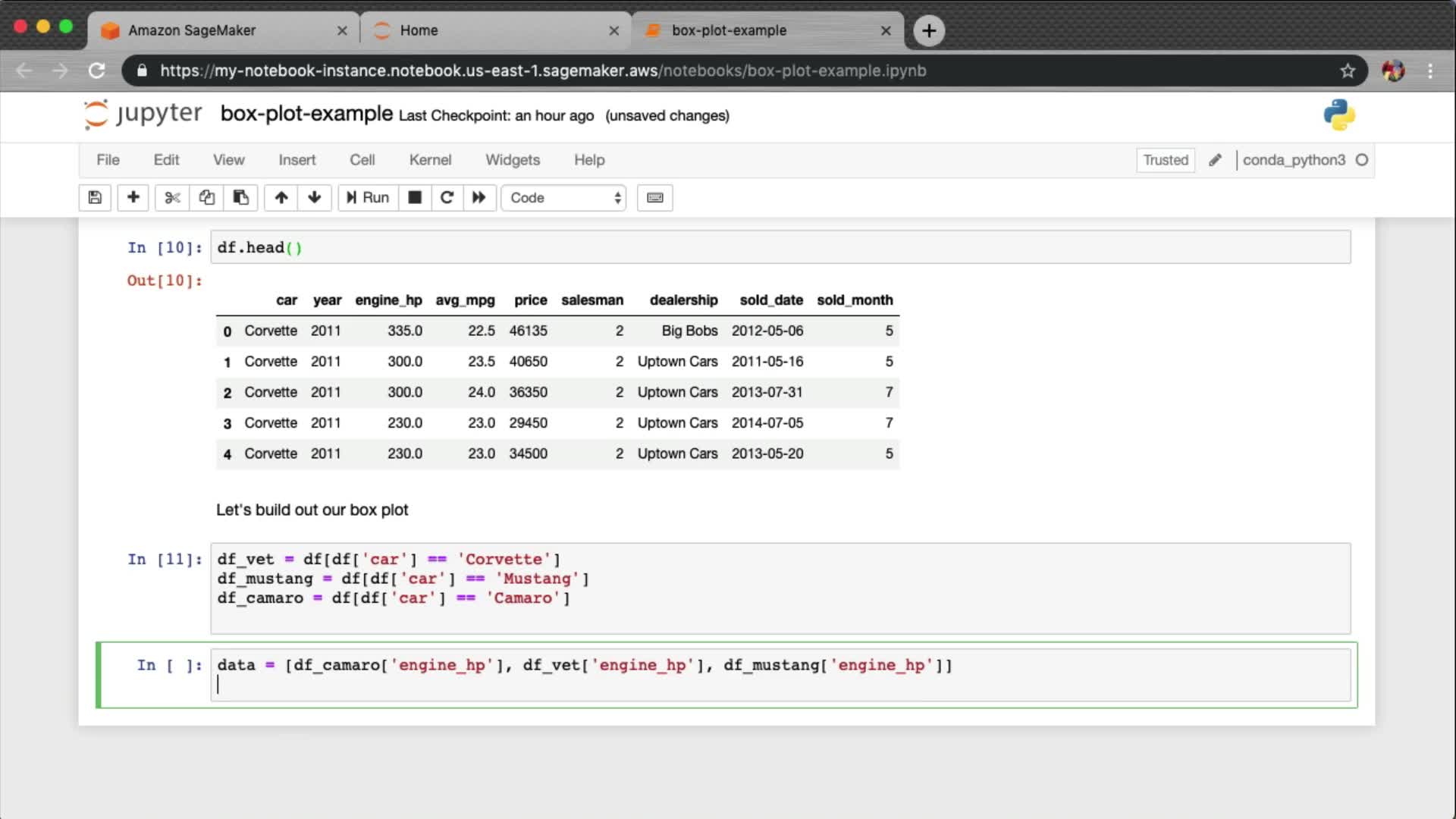Open the Cell menu
1456x819 pixels.
point(362,160)
